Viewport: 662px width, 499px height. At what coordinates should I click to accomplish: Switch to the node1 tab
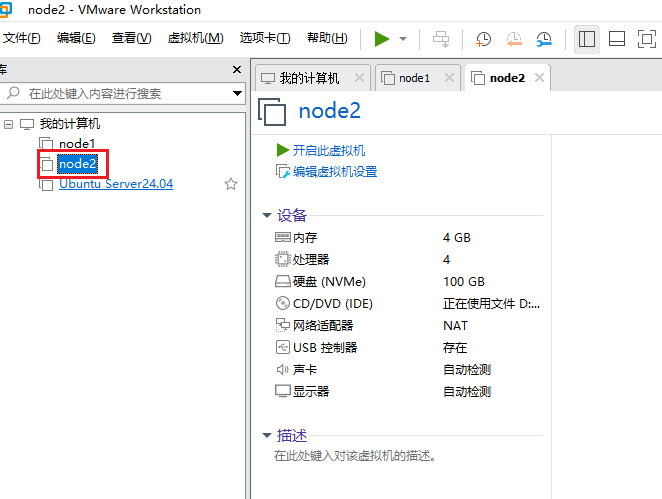(x=414, y=78)
